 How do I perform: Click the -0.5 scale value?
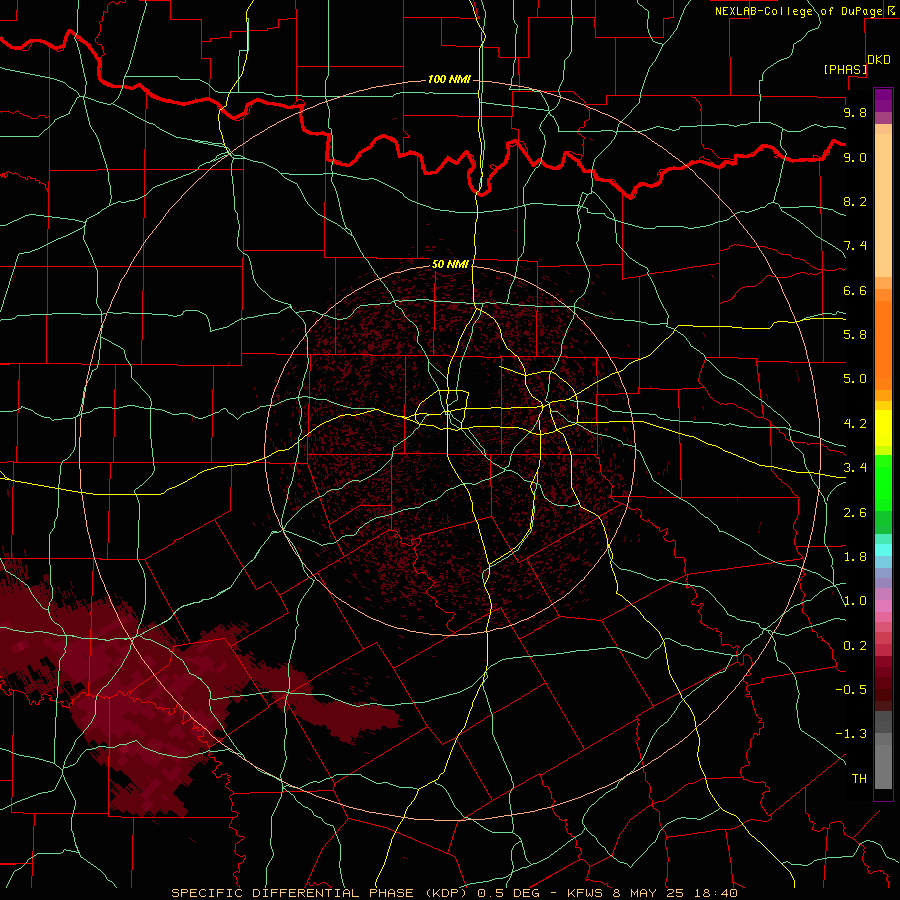coord(851,690)
